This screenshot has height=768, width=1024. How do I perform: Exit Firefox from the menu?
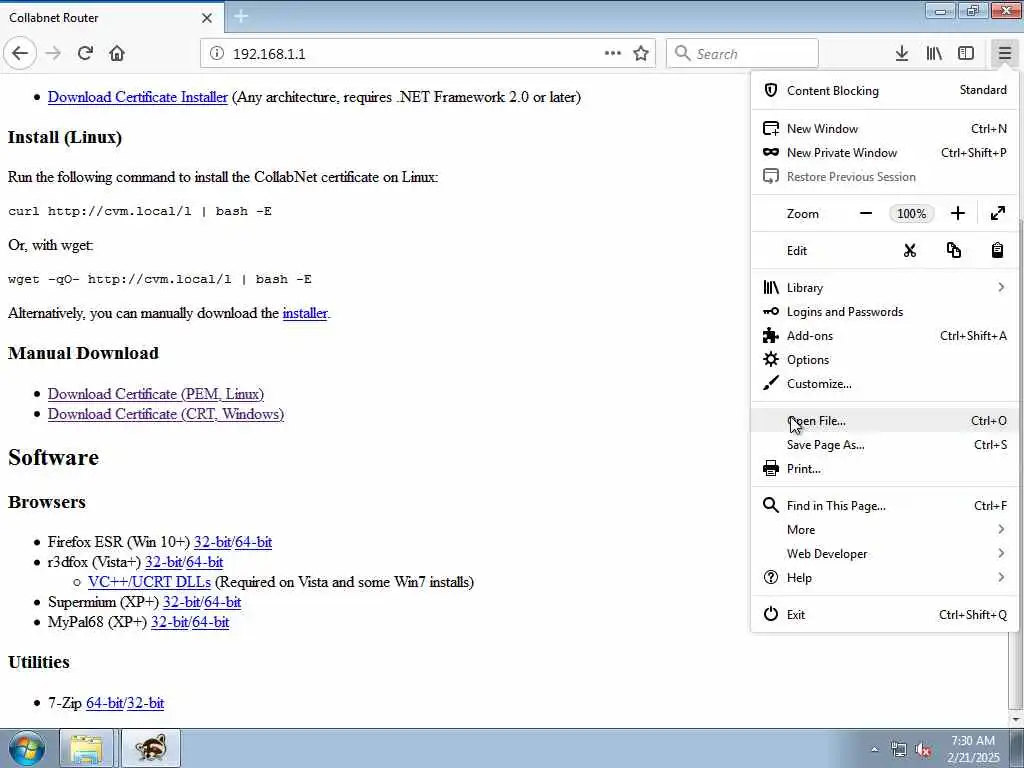pos(884,615)
